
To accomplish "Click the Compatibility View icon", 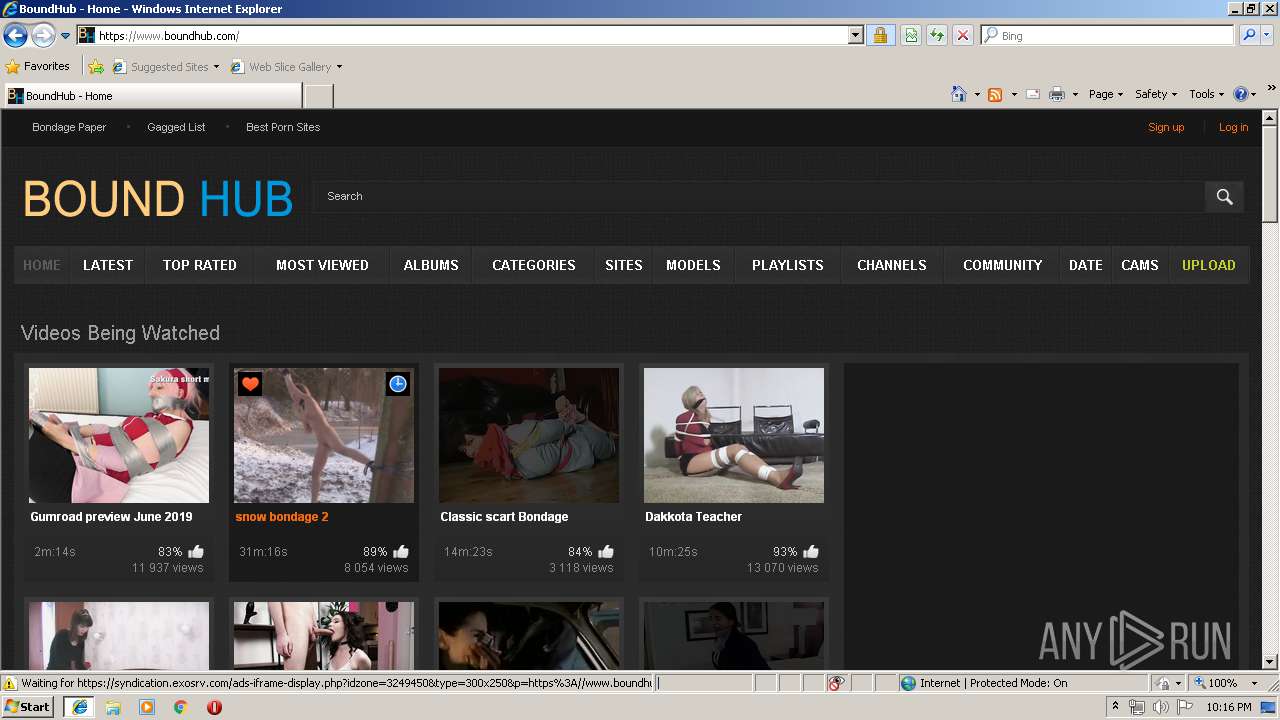I will [x=911, y=36].
